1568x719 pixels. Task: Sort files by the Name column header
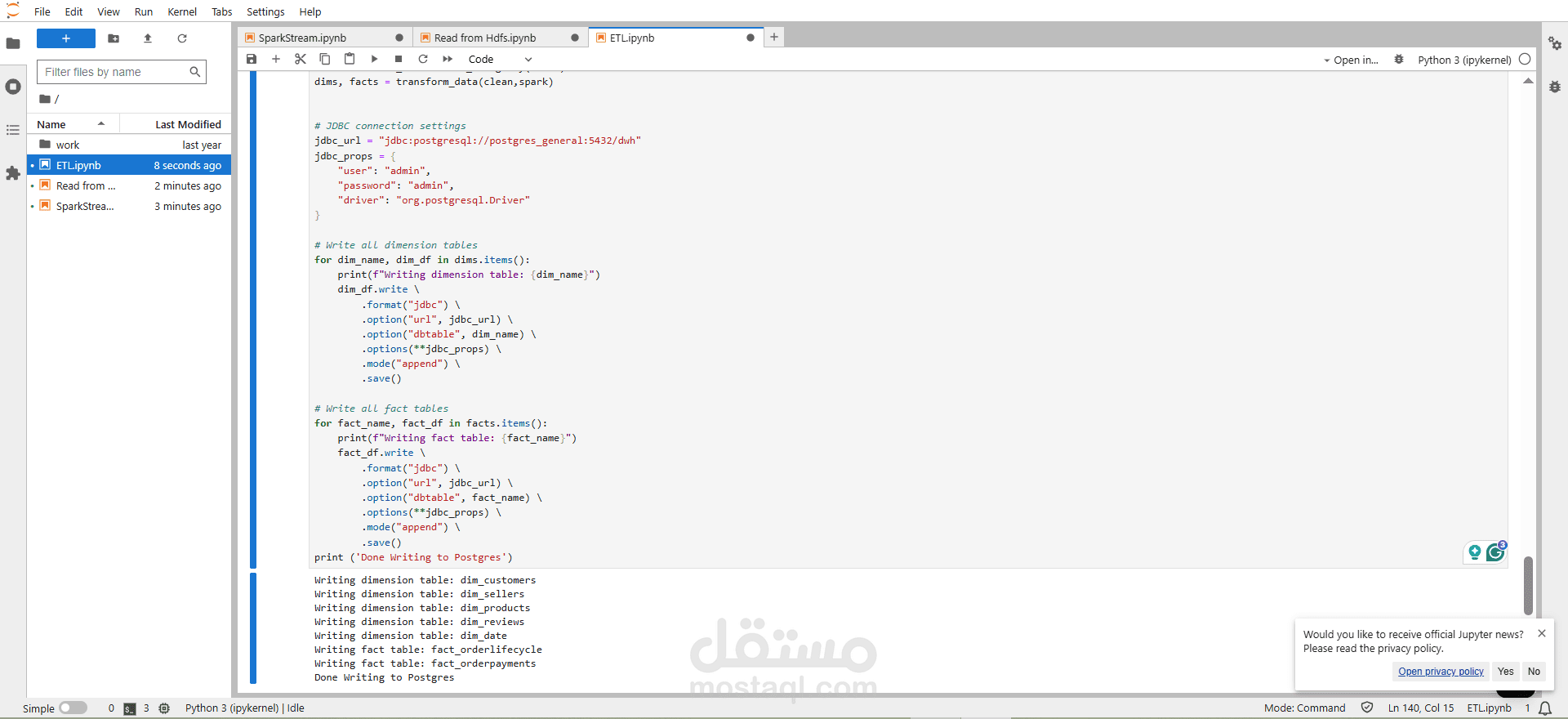[51, 124]
